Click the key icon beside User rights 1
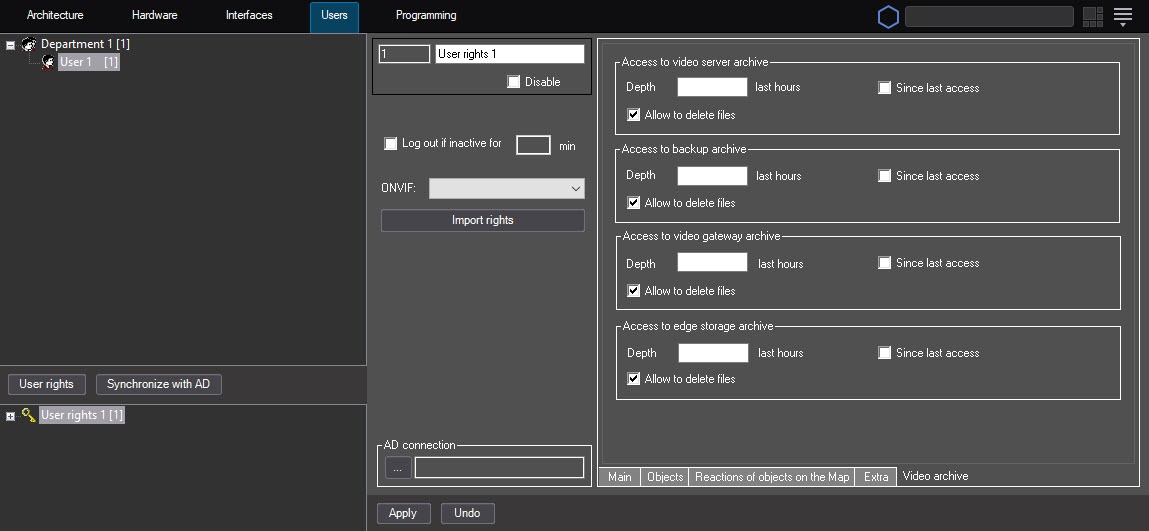The width and height of the screenshot is (1149, 531). 29,415
